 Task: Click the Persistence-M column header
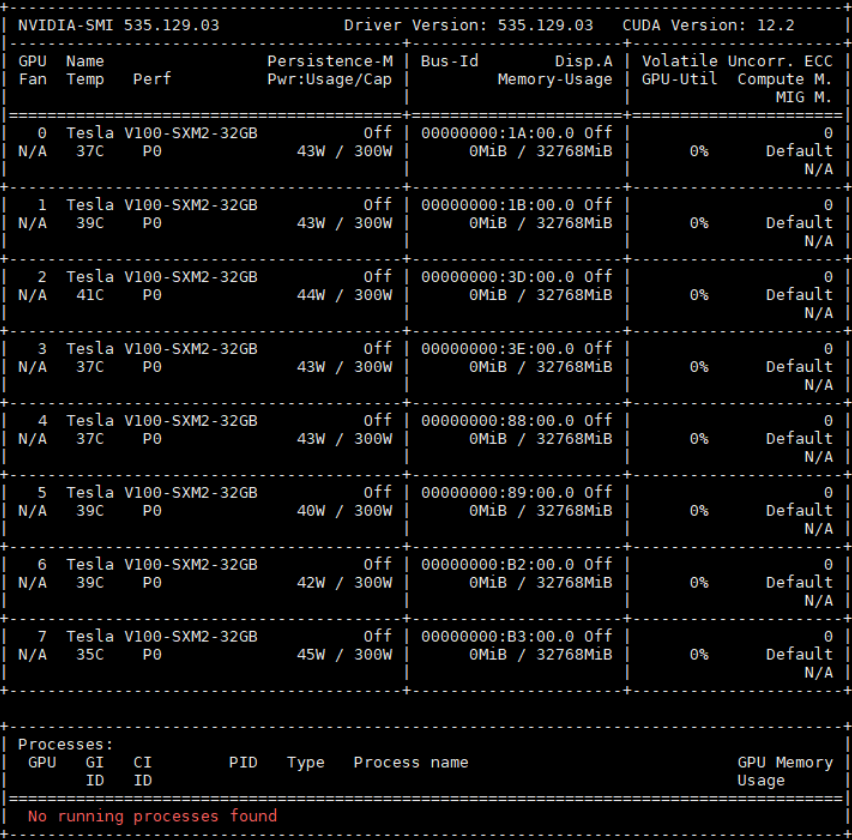click(330, 61)
